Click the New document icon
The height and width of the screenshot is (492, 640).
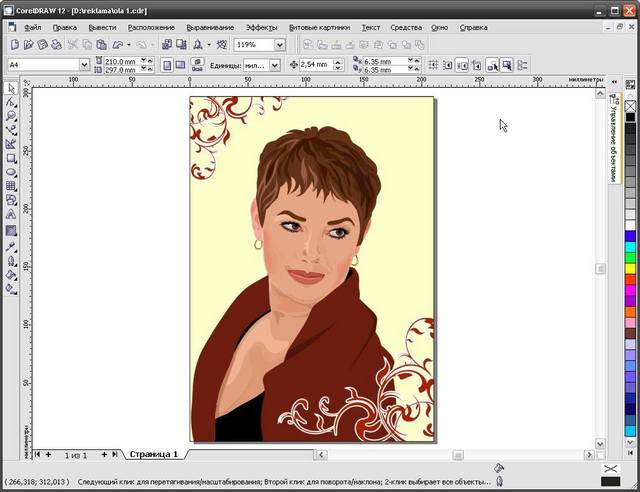[15, 45]
